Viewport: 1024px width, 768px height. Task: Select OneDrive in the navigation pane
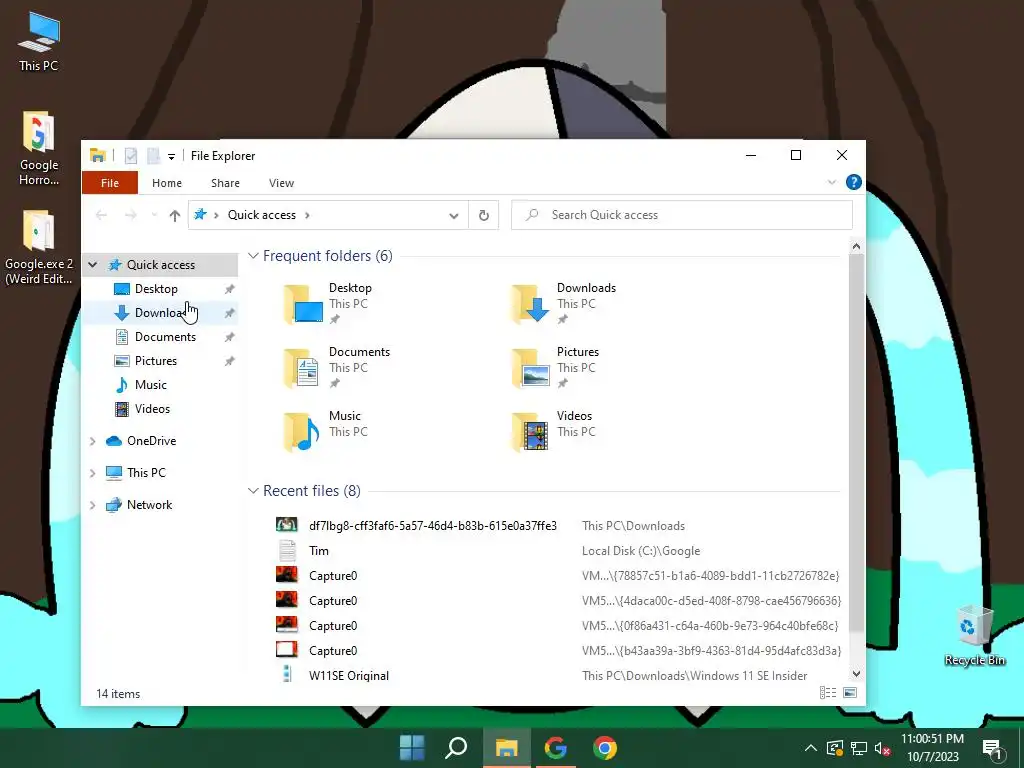(x=151, y=441)
